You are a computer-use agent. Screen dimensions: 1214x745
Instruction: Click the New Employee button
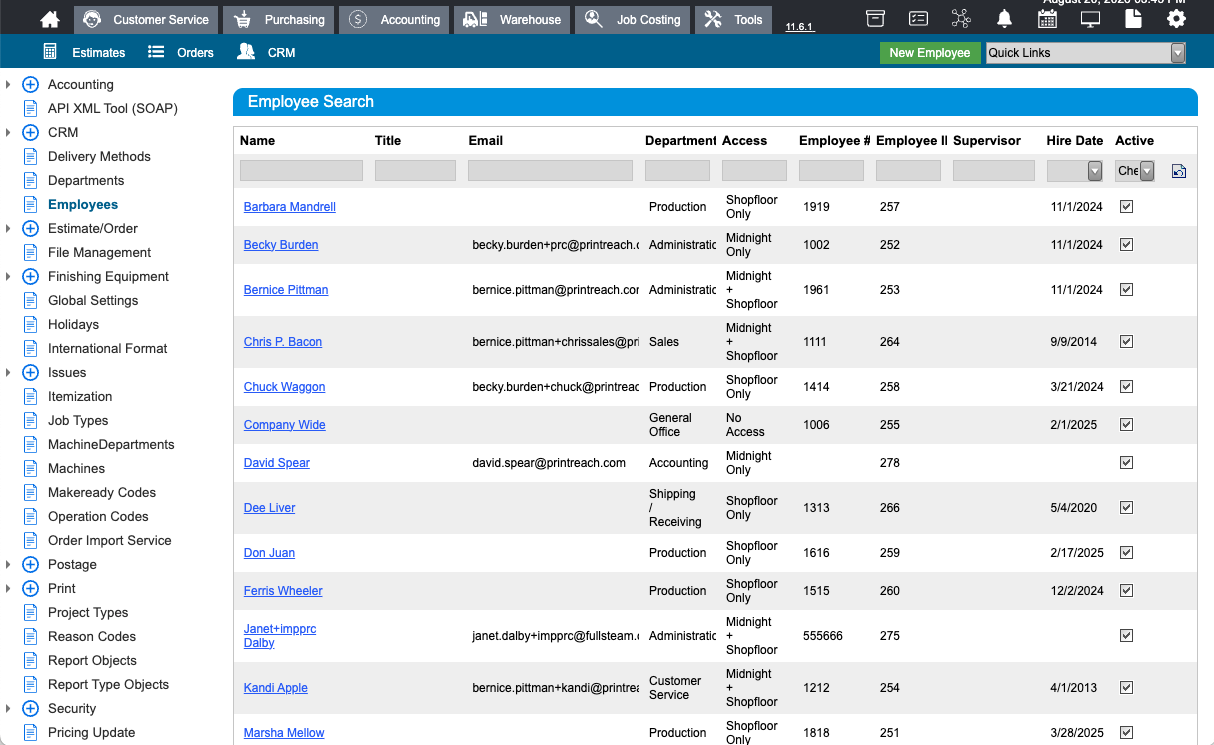(930, 53)
